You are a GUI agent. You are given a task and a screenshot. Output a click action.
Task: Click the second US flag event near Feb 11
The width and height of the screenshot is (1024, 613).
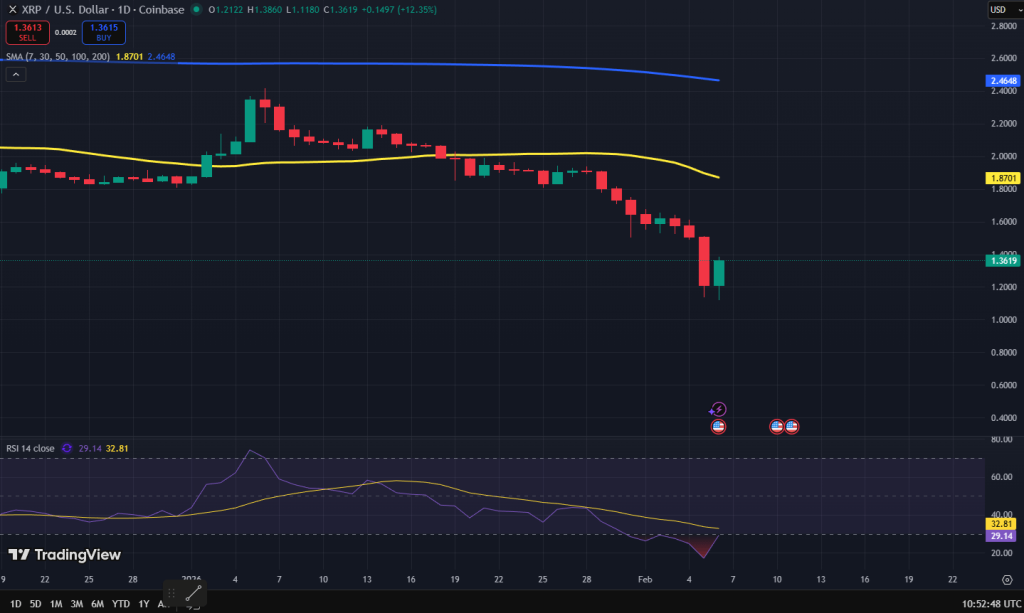tap(792, 427)
